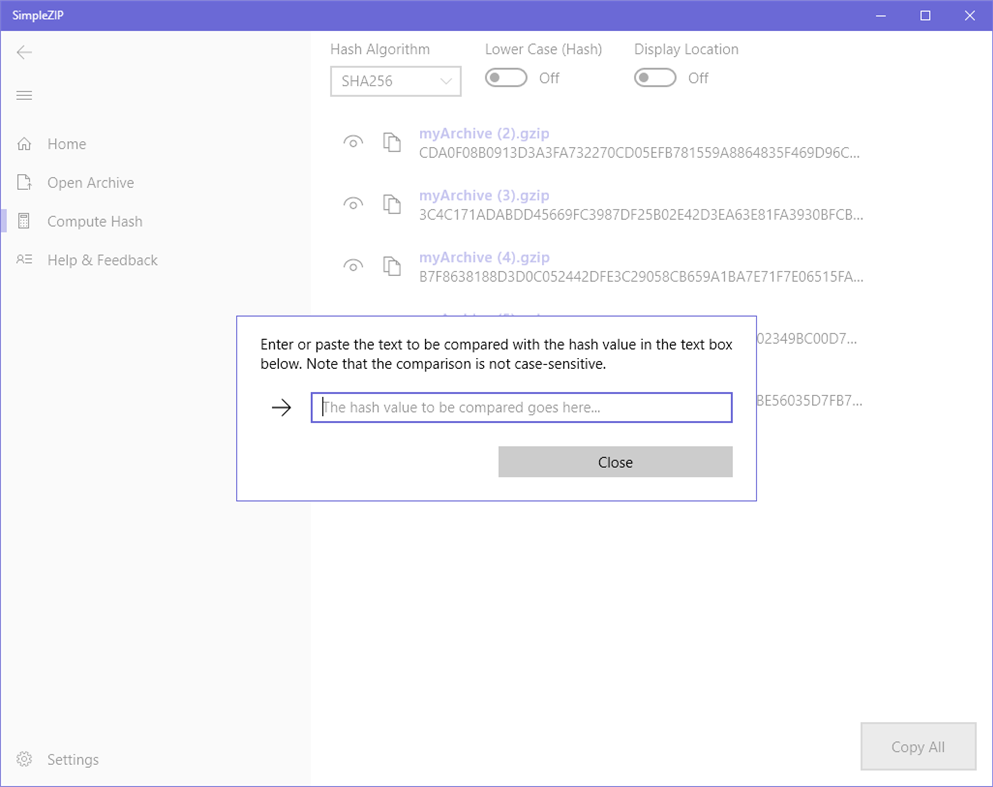Click the compare arrow in the dialog
This screenshot has height=787, width=993.
[281, 407]
